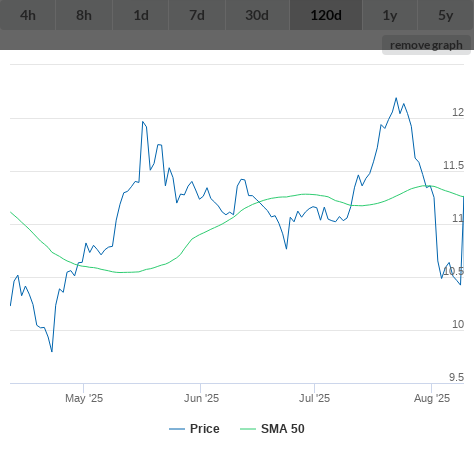Switch to the 8h time range
474x455 pixels.
[x=84, y=15]
